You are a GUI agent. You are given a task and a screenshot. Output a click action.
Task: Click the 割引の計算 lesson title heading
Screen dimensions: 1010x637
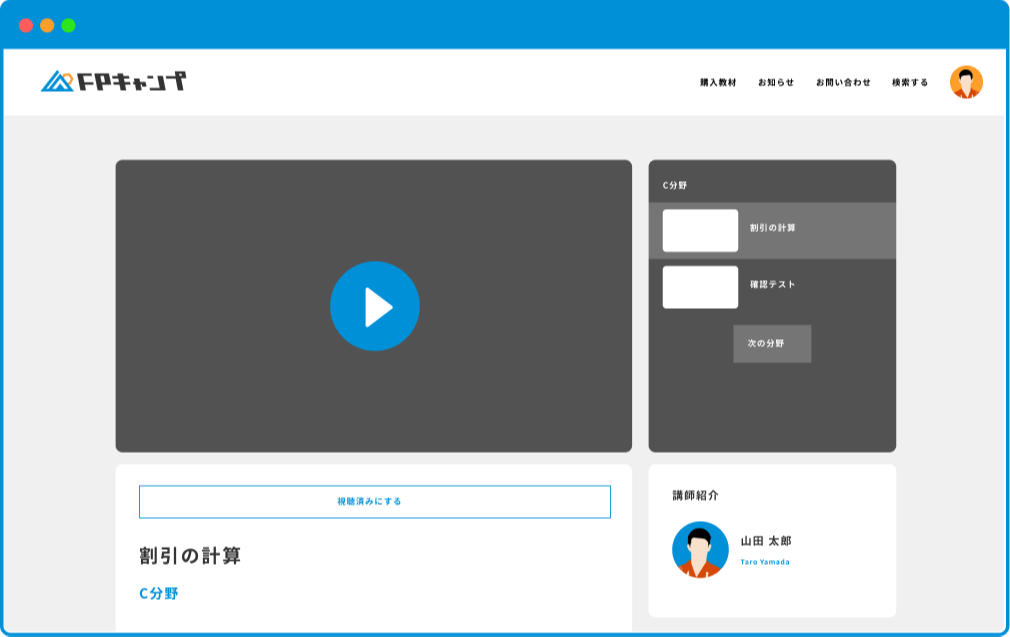190,556
